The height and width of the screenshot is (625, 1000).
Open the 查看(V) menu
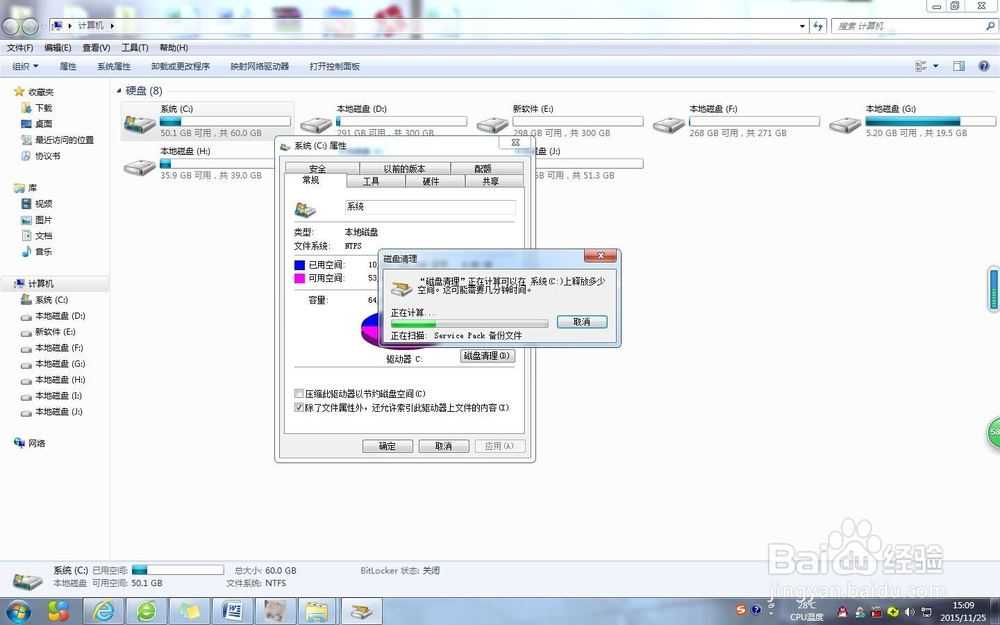point(96,48)
